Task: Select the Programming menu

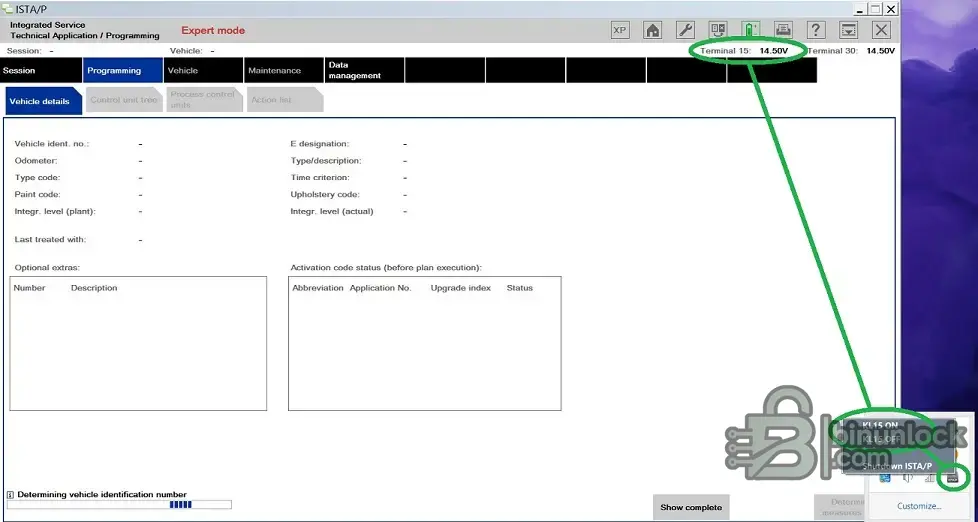Action: coord(122,70)
